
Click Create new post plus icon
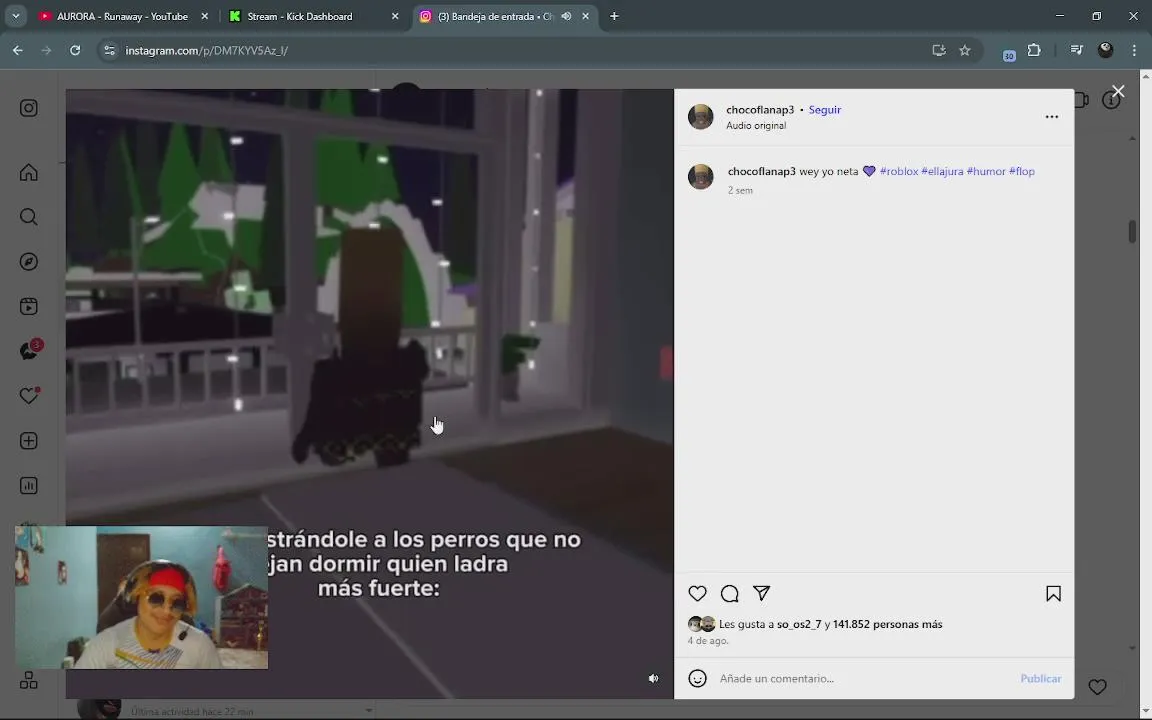click(x=29, y=441)
